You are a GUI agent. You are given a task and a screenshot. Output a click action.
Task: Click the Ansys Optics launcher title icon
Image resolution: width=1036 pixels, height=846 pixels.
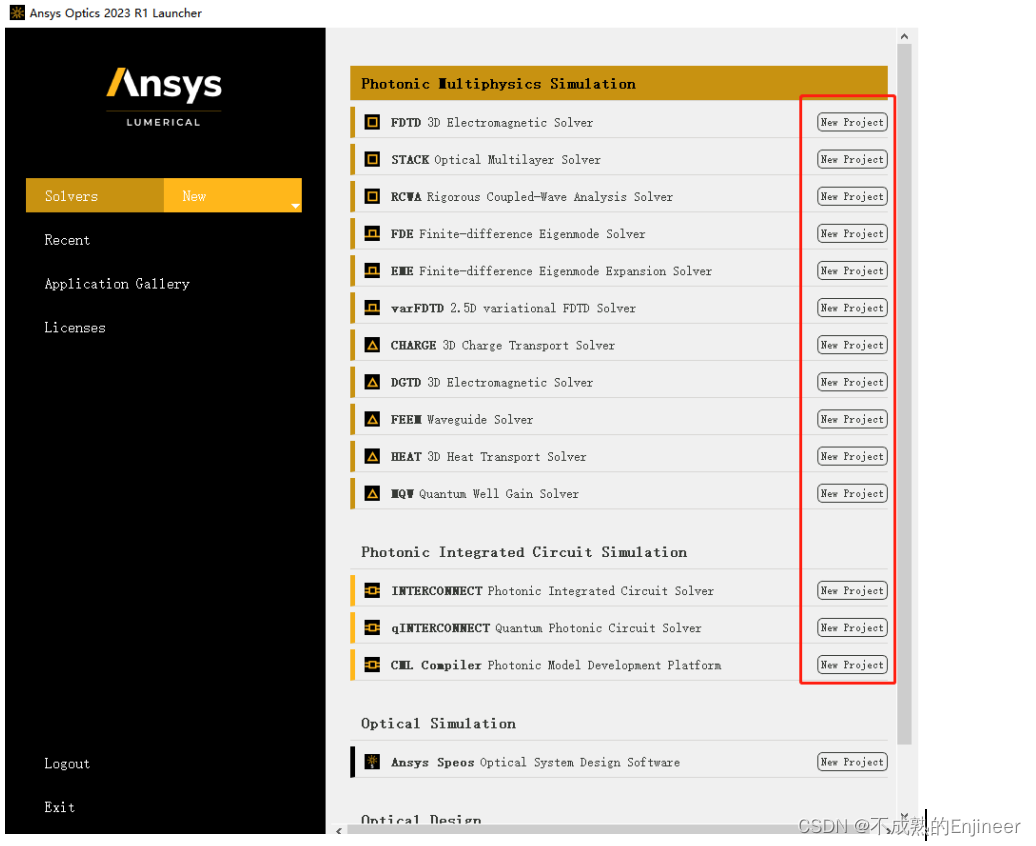click(x=17, y=13)
